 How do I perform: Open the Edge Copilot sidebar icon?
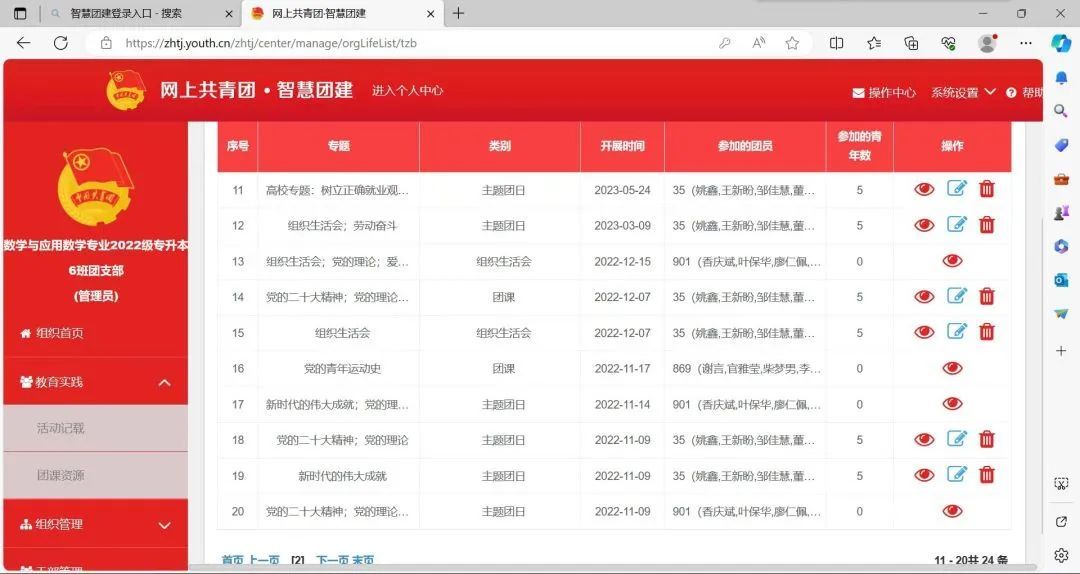coord(1061,43)
